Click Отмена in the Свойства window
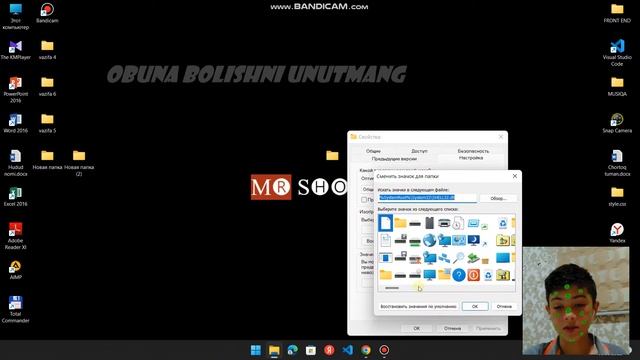Image resolution: width=640 pixels, height=360 pixels. pyautogui.click(x=452, y=328)
